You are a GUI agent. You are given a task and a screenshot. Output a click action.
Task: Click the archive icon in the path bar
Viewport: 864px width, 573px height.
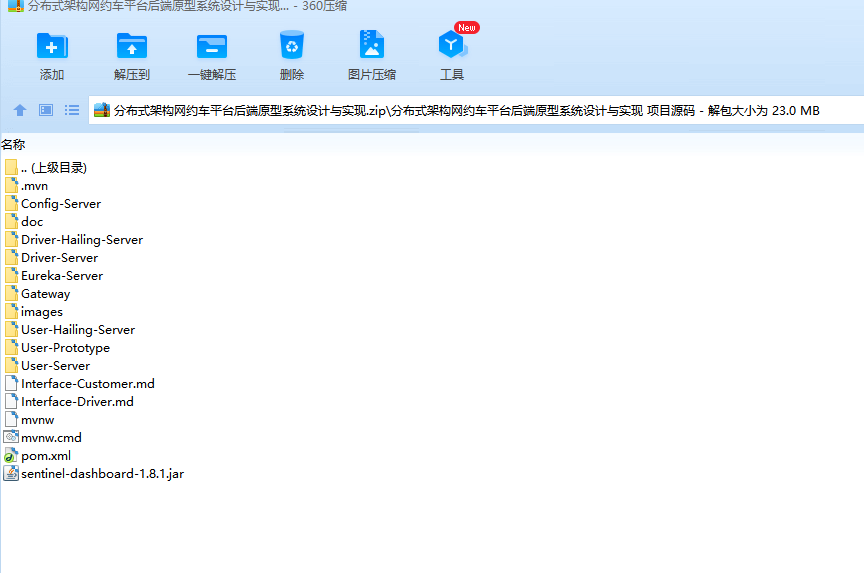point(102,110)
